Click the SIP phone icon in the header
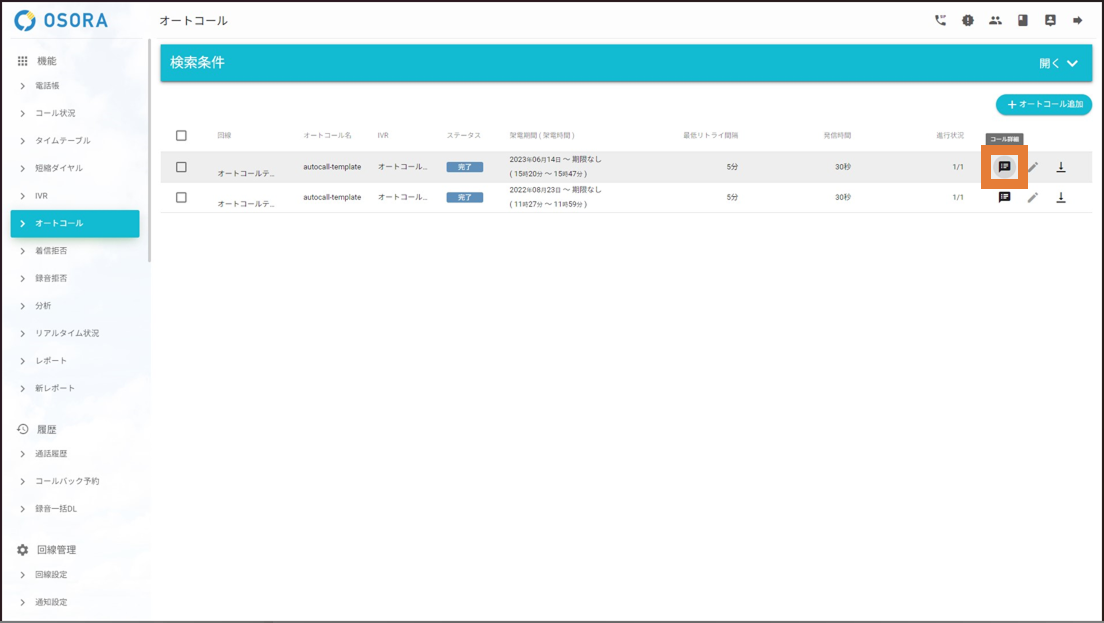Image resolution: width=1104 pixels, height=623 pixels. [940, 20]
